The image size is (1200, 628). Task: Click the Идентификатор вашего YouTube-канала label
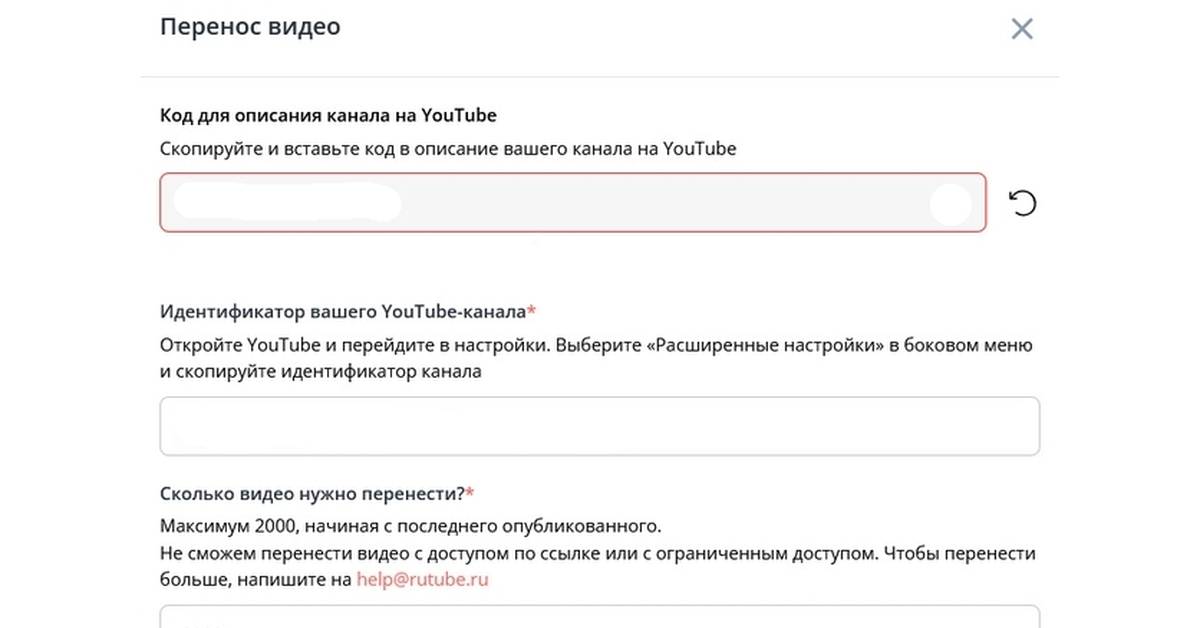tap(342, 311)
